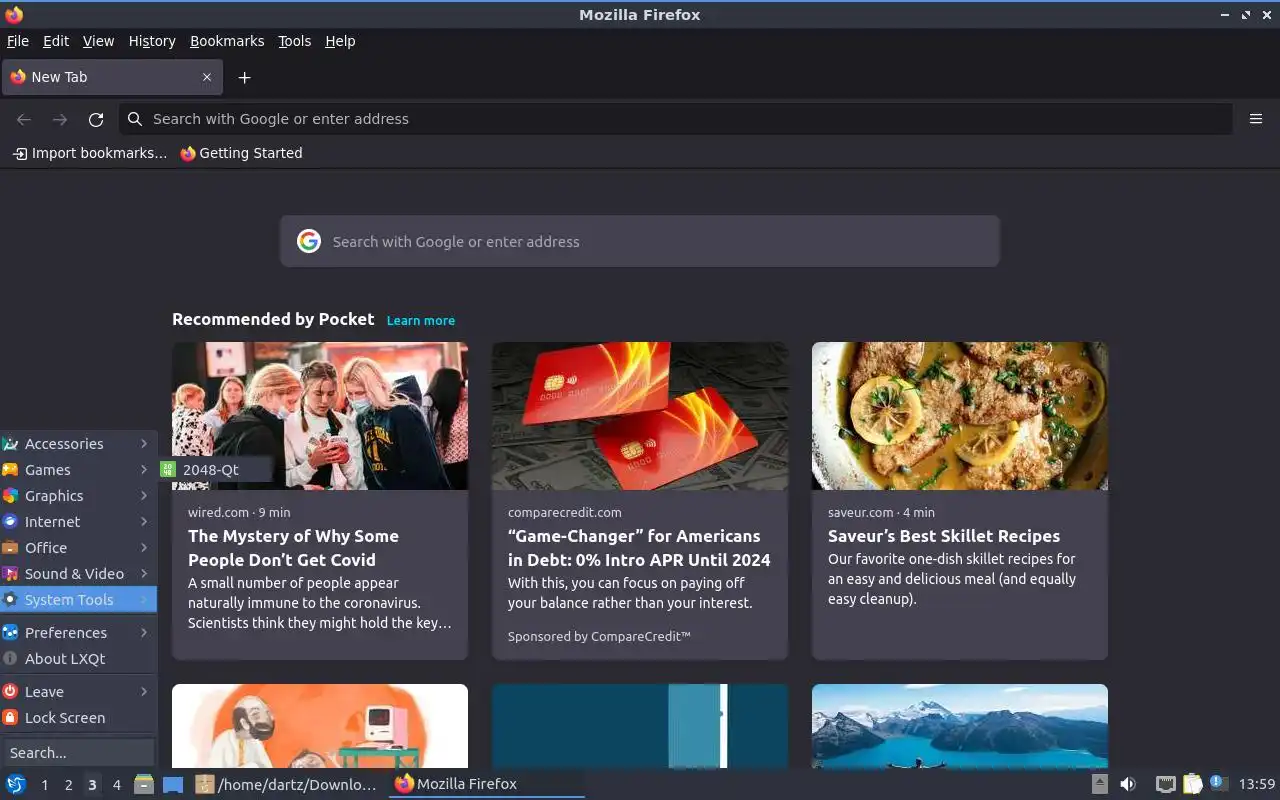This screenshot has width=1280, height=800.
Task: Open the removable media tray icon
Action: [1100, 784]
